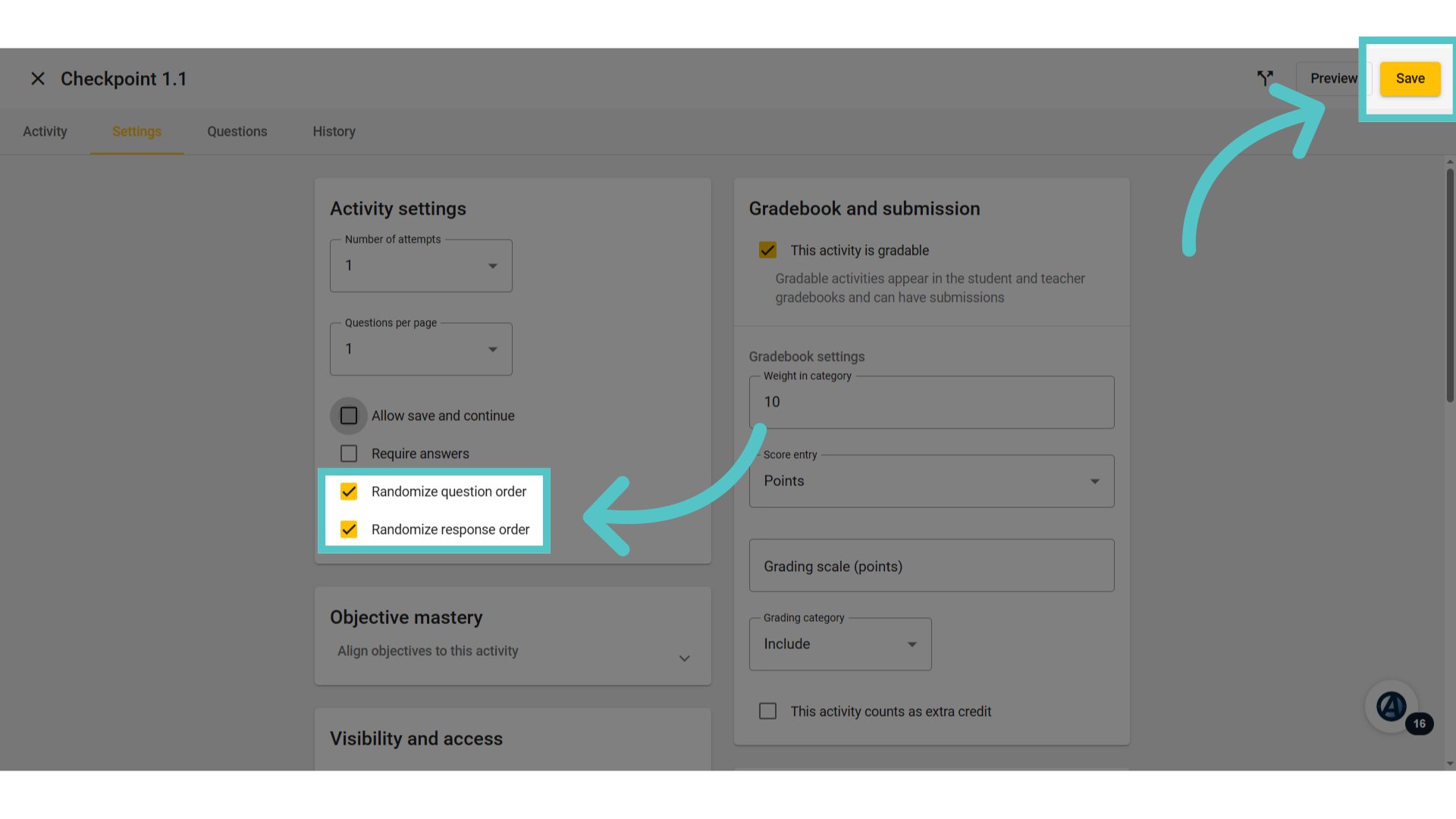Enable the Require answers checkbox
Image resolution: width=1456 pixels, height=819 pixels.
coord(349,453)
